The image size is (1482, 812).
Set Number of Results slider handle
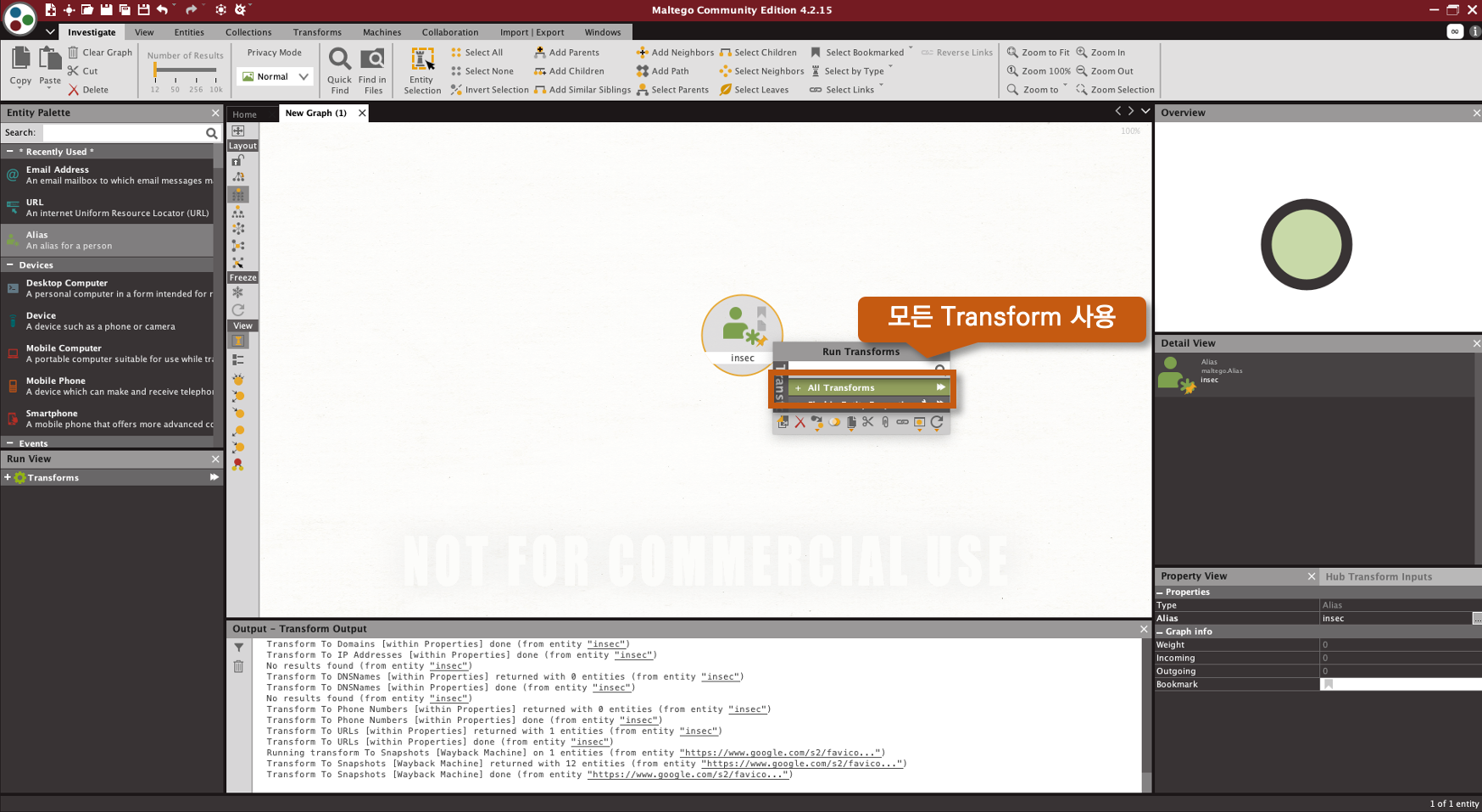[155, 71]
